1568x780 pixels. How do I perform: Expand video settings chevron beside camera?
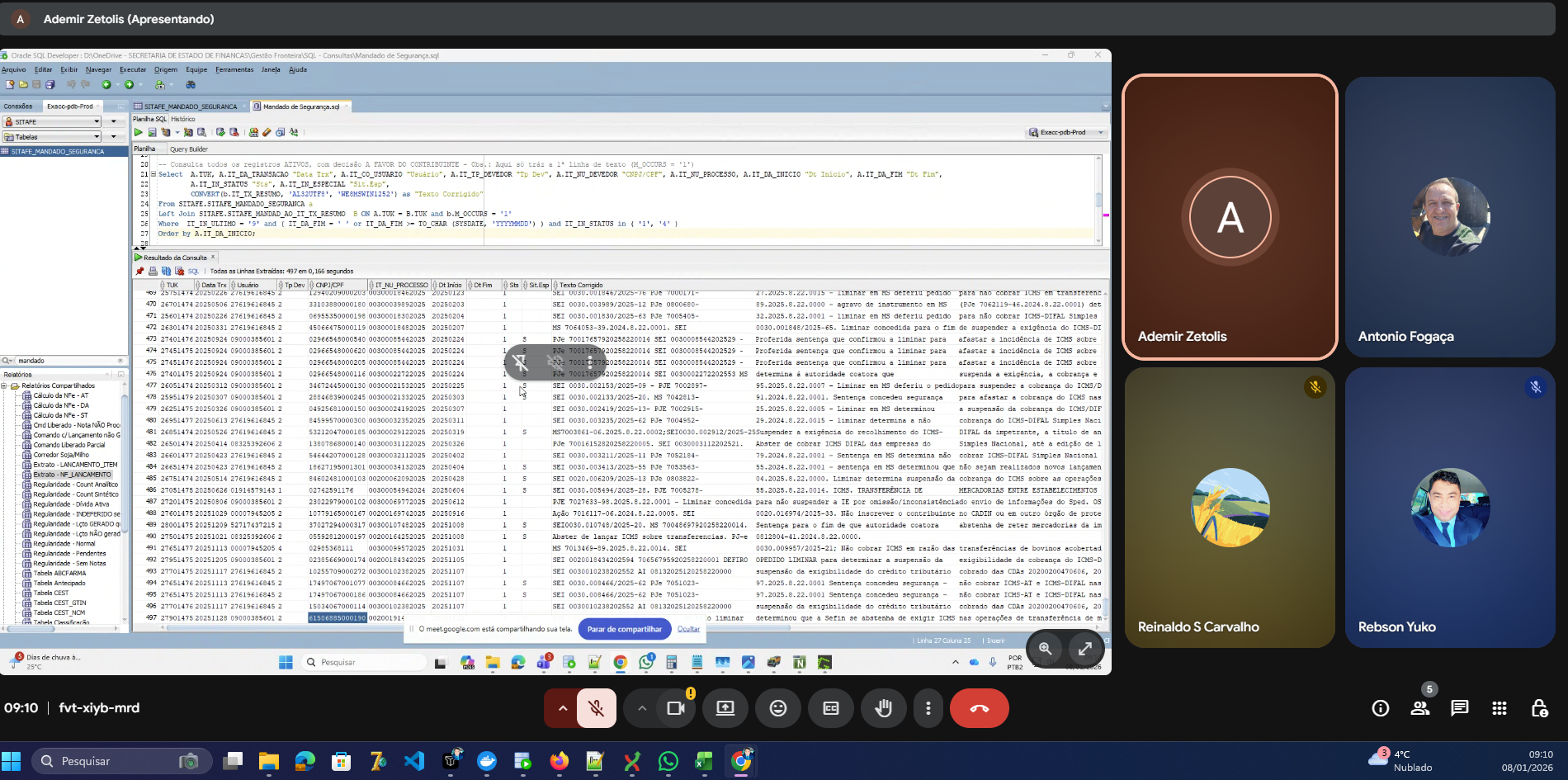[x=641, y=708]
